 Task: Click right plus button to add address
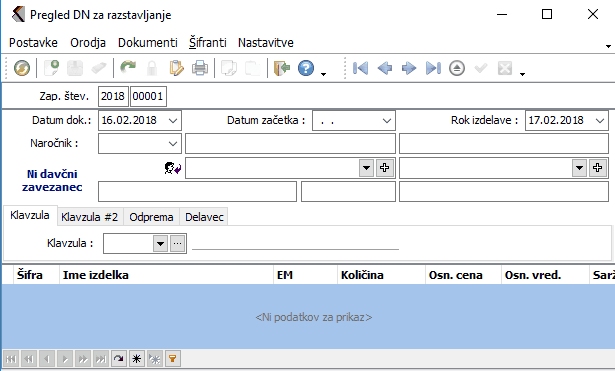point(597,168)
